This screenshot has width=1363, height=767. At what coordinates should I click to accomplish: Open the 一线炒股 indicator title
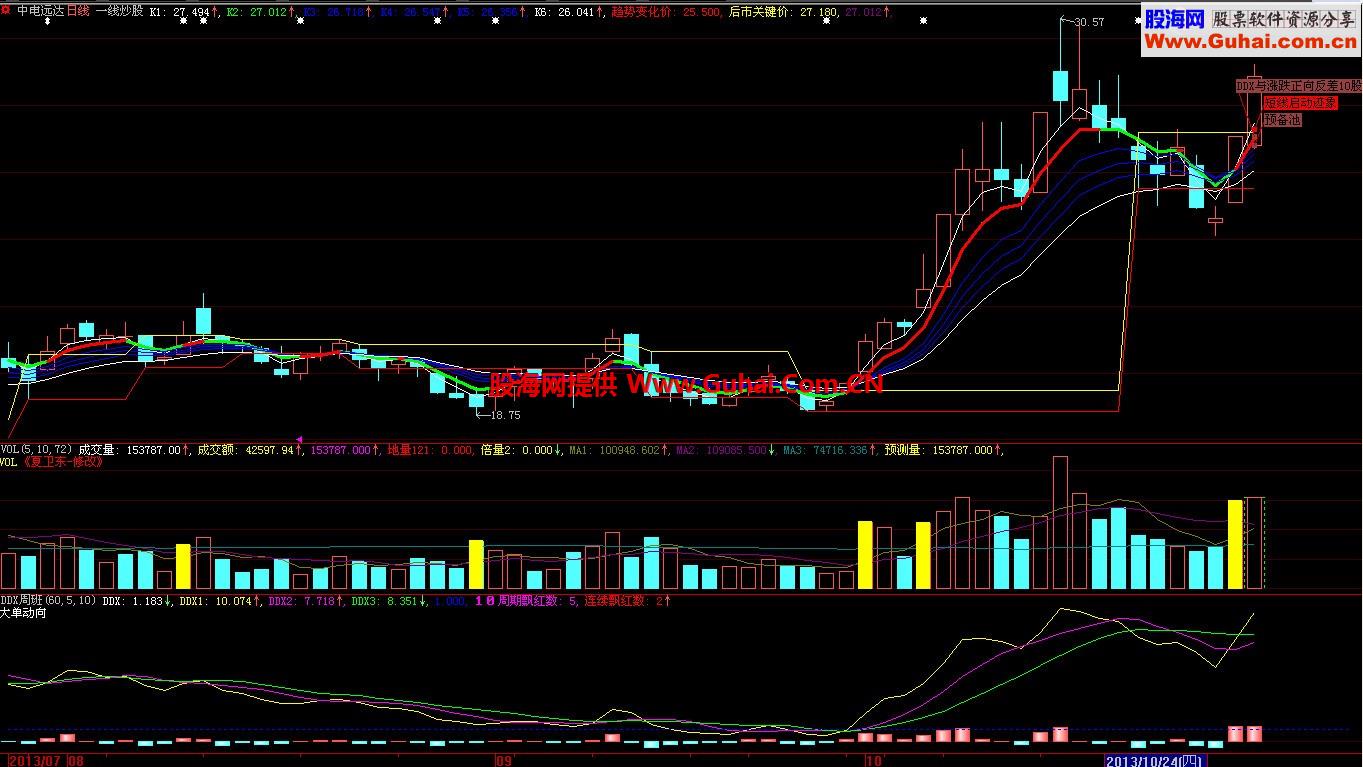tap(119, 11)
